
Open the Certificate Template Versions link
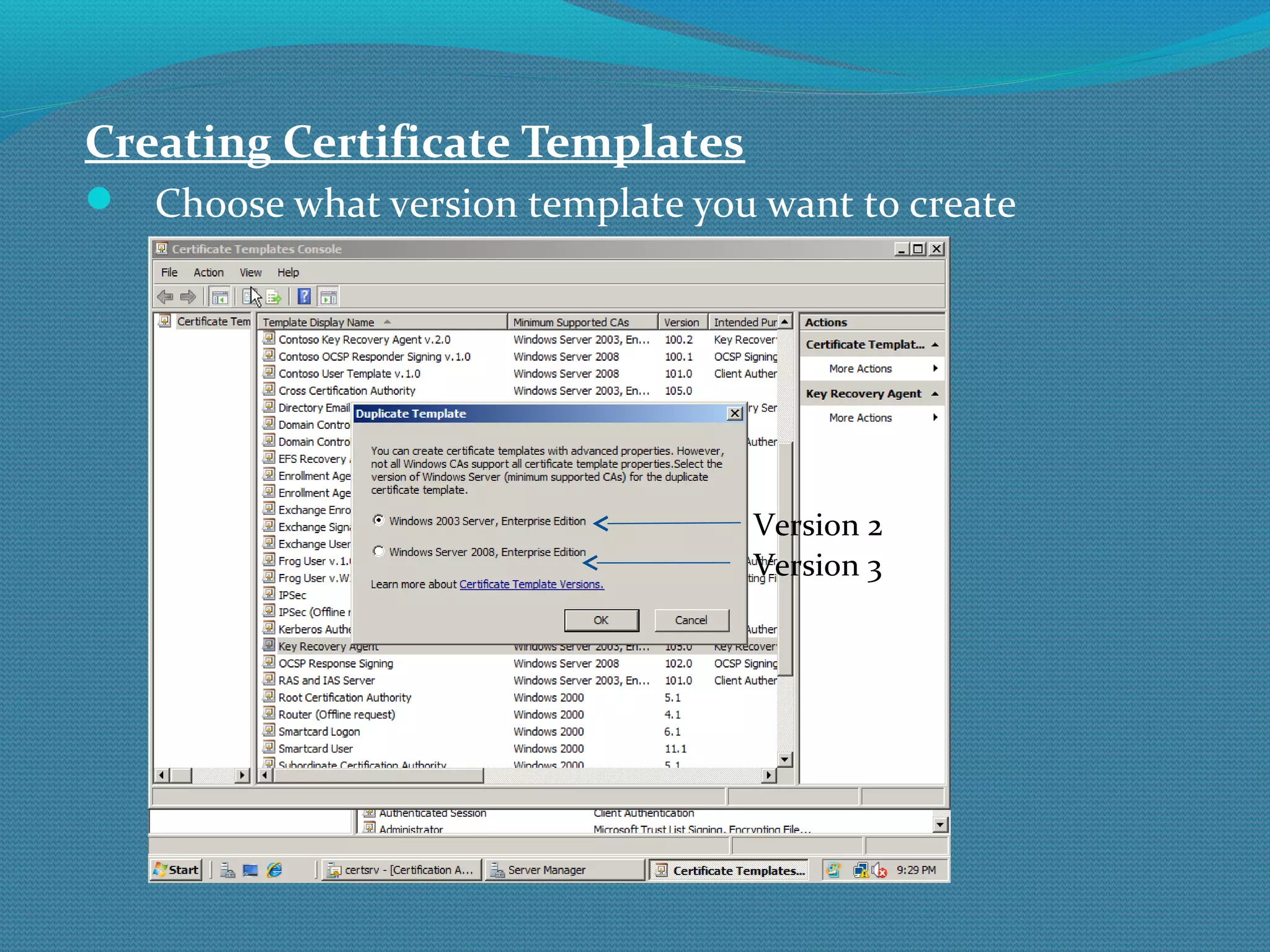(531, 584)
